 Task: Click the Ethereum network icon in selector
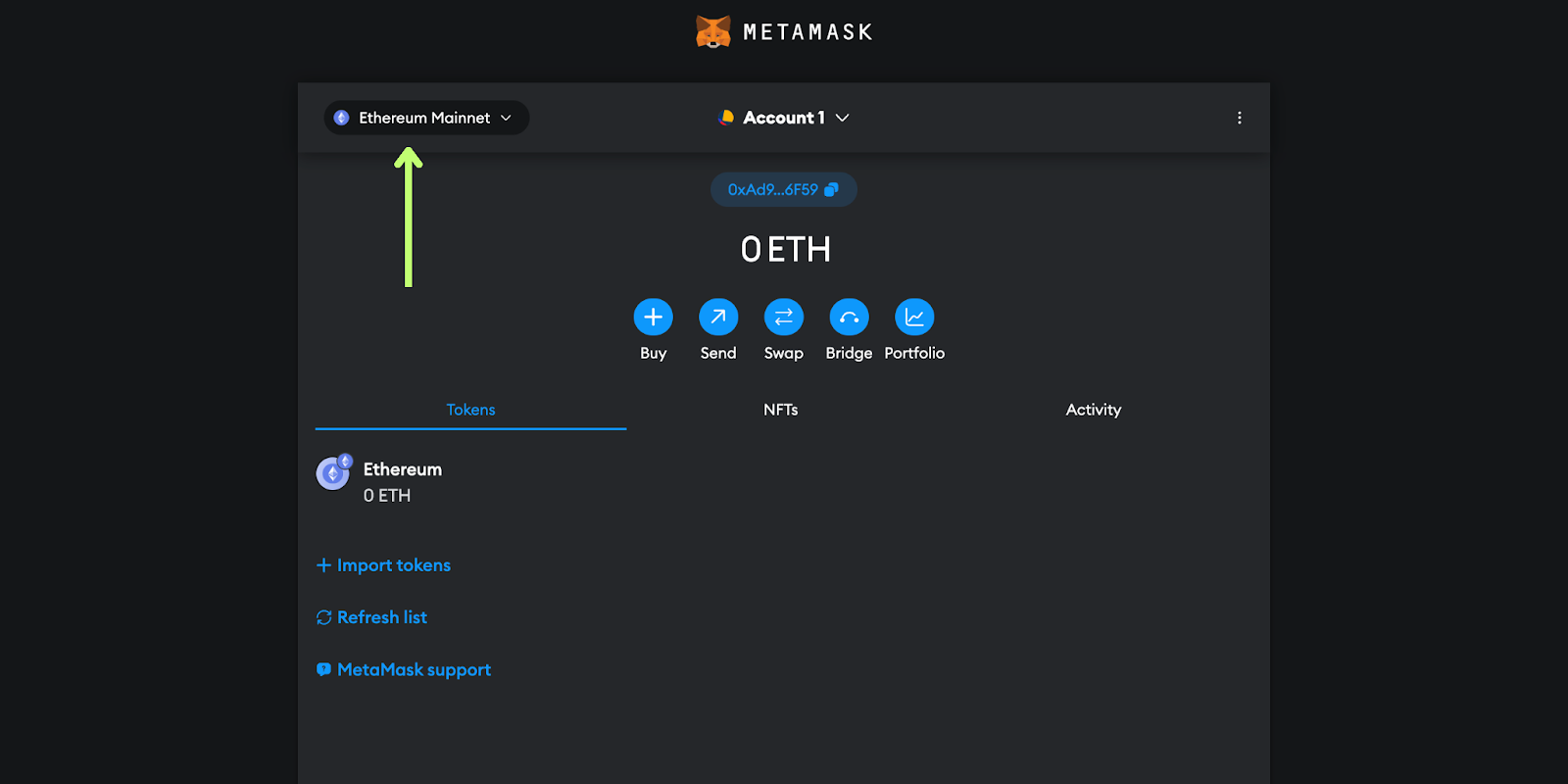(x=341, y=118)
